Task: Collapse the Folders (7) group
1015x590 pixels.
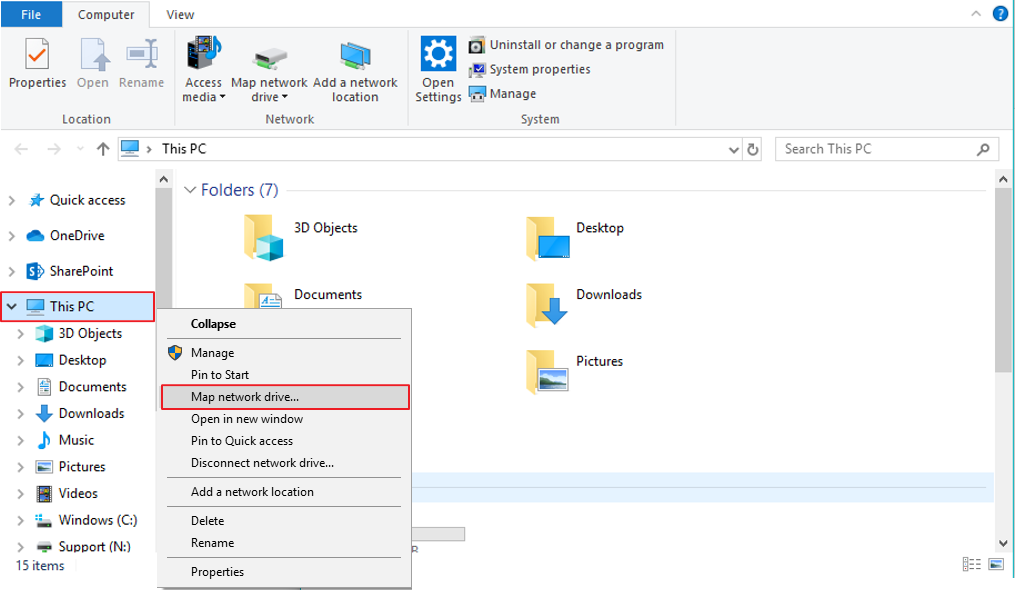Action: click(x=190, y=190)
